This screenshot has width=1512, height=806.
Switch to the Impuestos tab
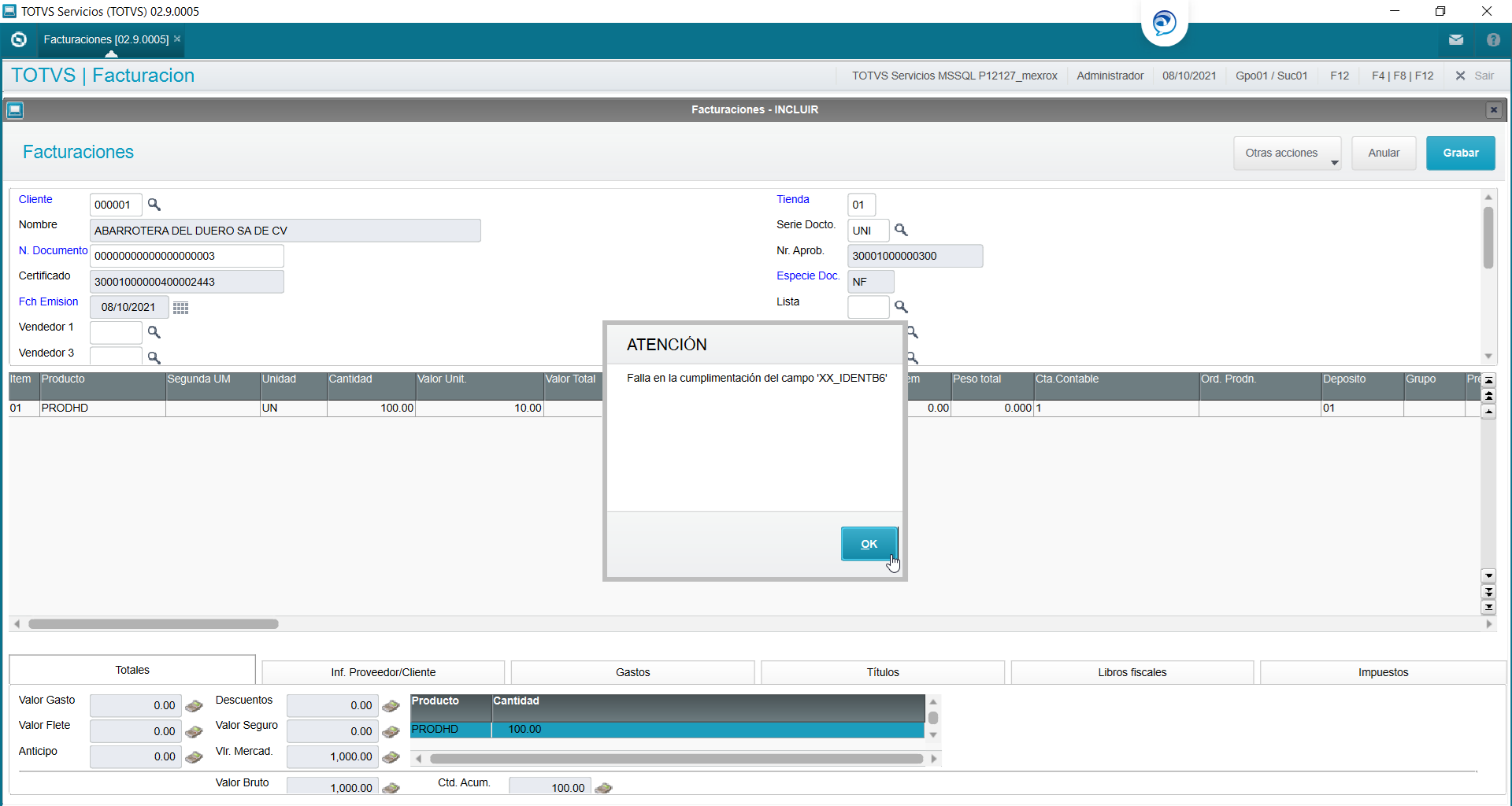[x=1383, y=672]
